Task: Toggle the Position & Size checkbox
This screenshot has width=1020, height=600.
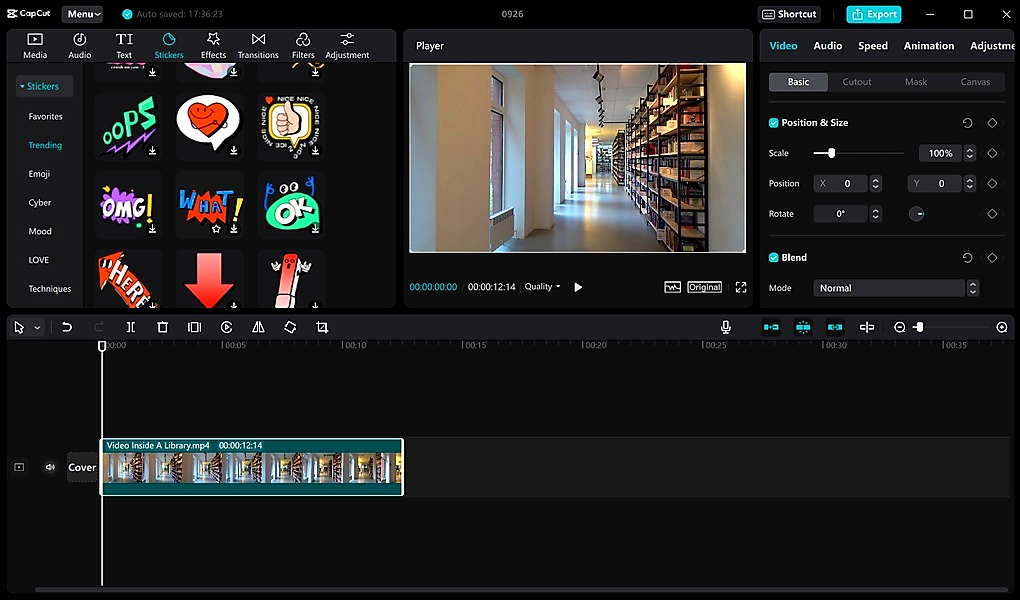Action: tap(774, 123)
